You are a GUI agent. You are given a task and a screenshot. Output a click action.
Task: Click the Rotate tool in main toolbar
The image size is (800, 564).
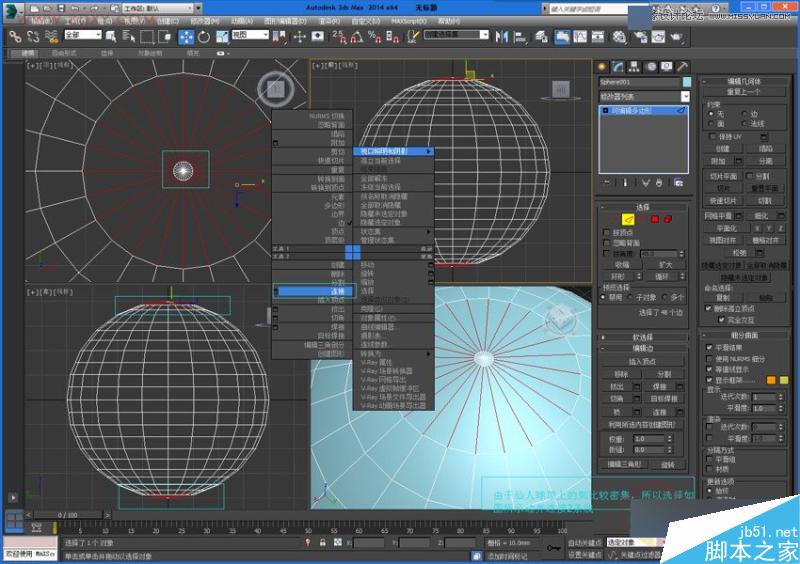(x=204, y=36)
